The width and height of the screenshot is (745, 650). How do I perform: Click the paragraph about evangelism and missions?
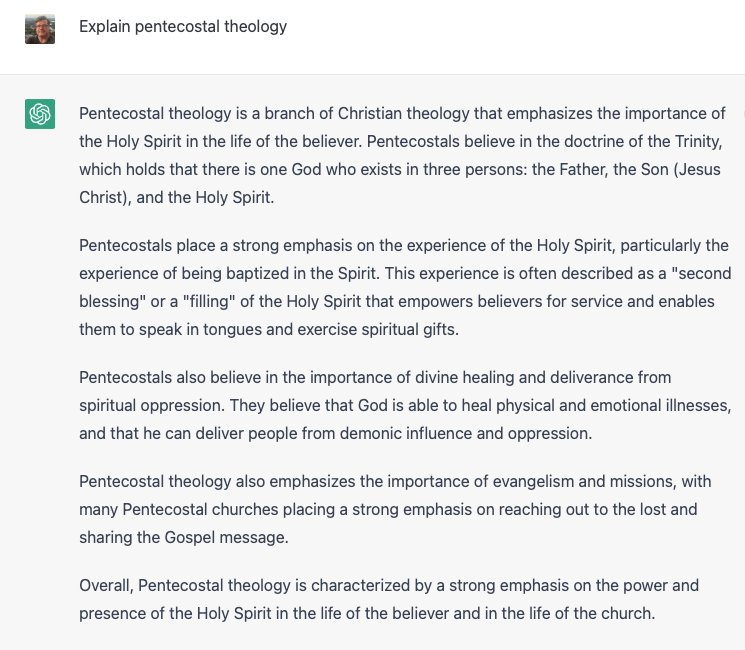[400, 509]
